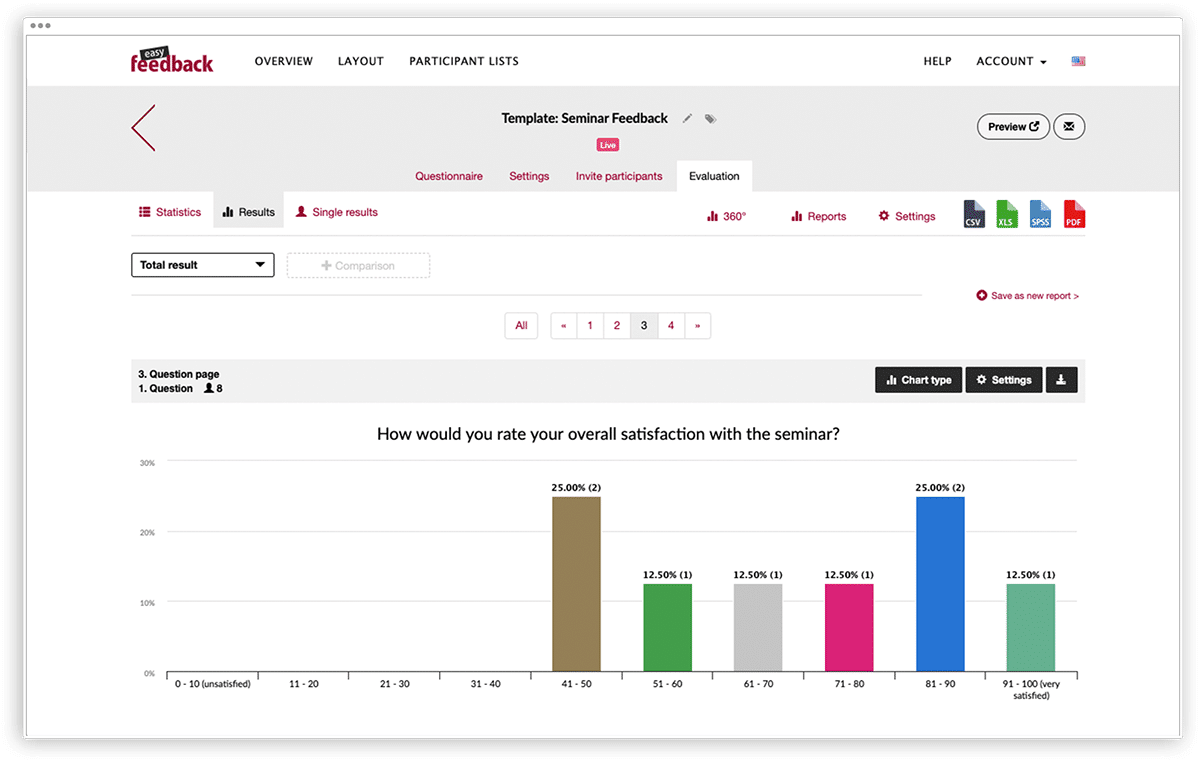The height and width of the screenshot is (761, 1200).
Task: Click the blue 81 - 90 bar
Action: [940, 584]
